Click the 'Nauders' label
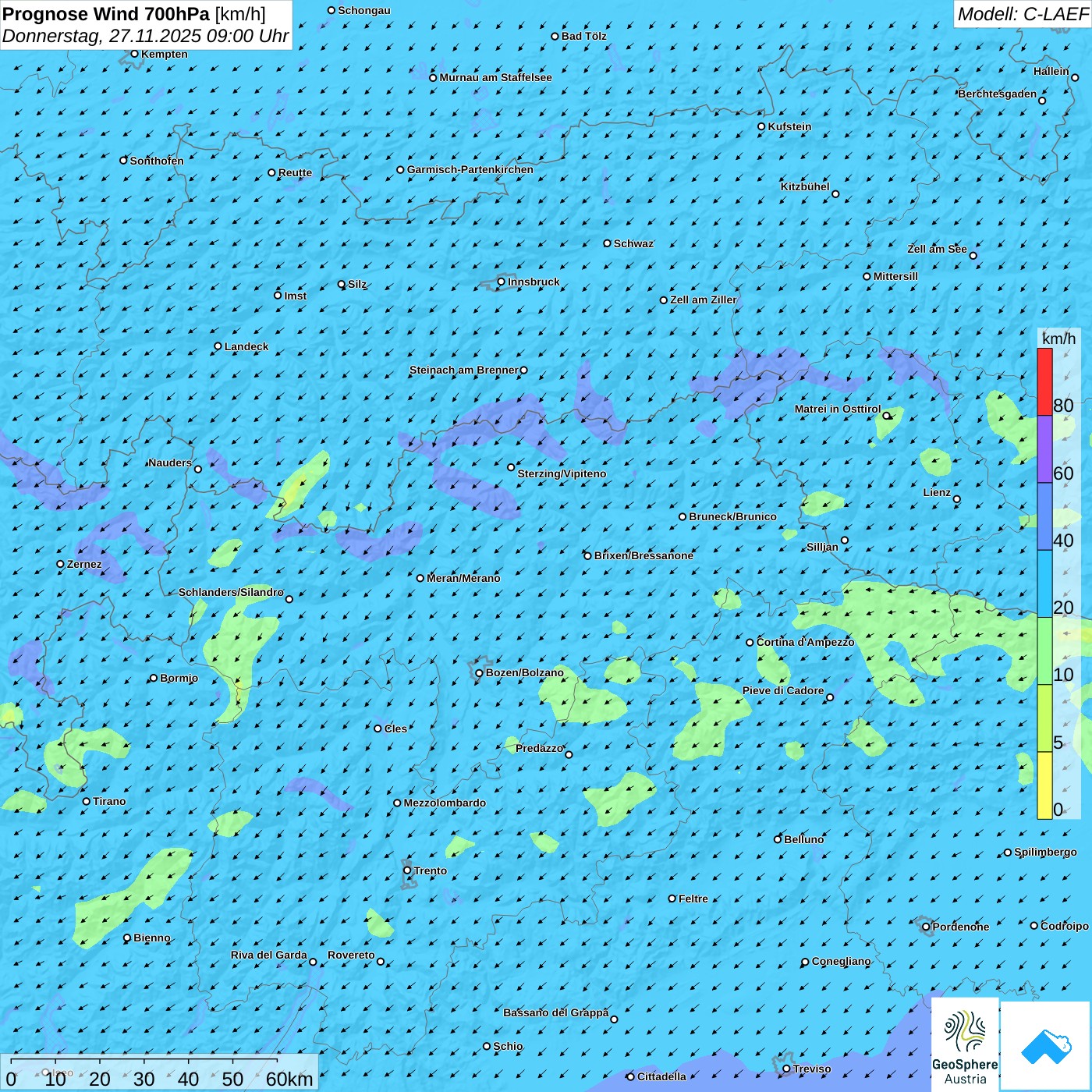The height and width of the screenshot is (1092, 1092). [170, 463]
